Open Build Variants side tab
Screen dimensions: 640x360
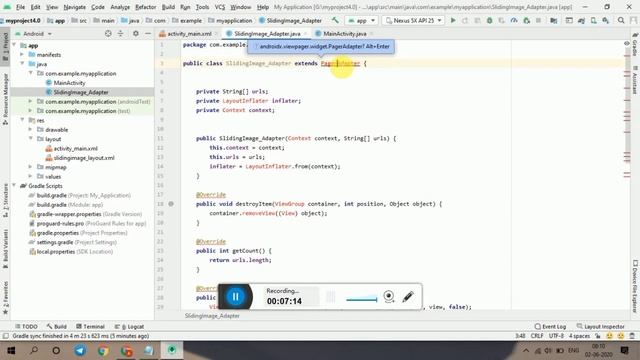(5, 249)
